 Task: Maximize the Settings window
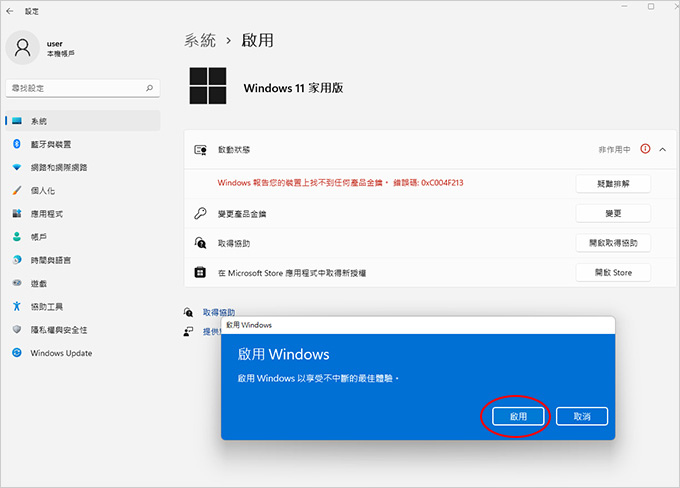(651, 7)
